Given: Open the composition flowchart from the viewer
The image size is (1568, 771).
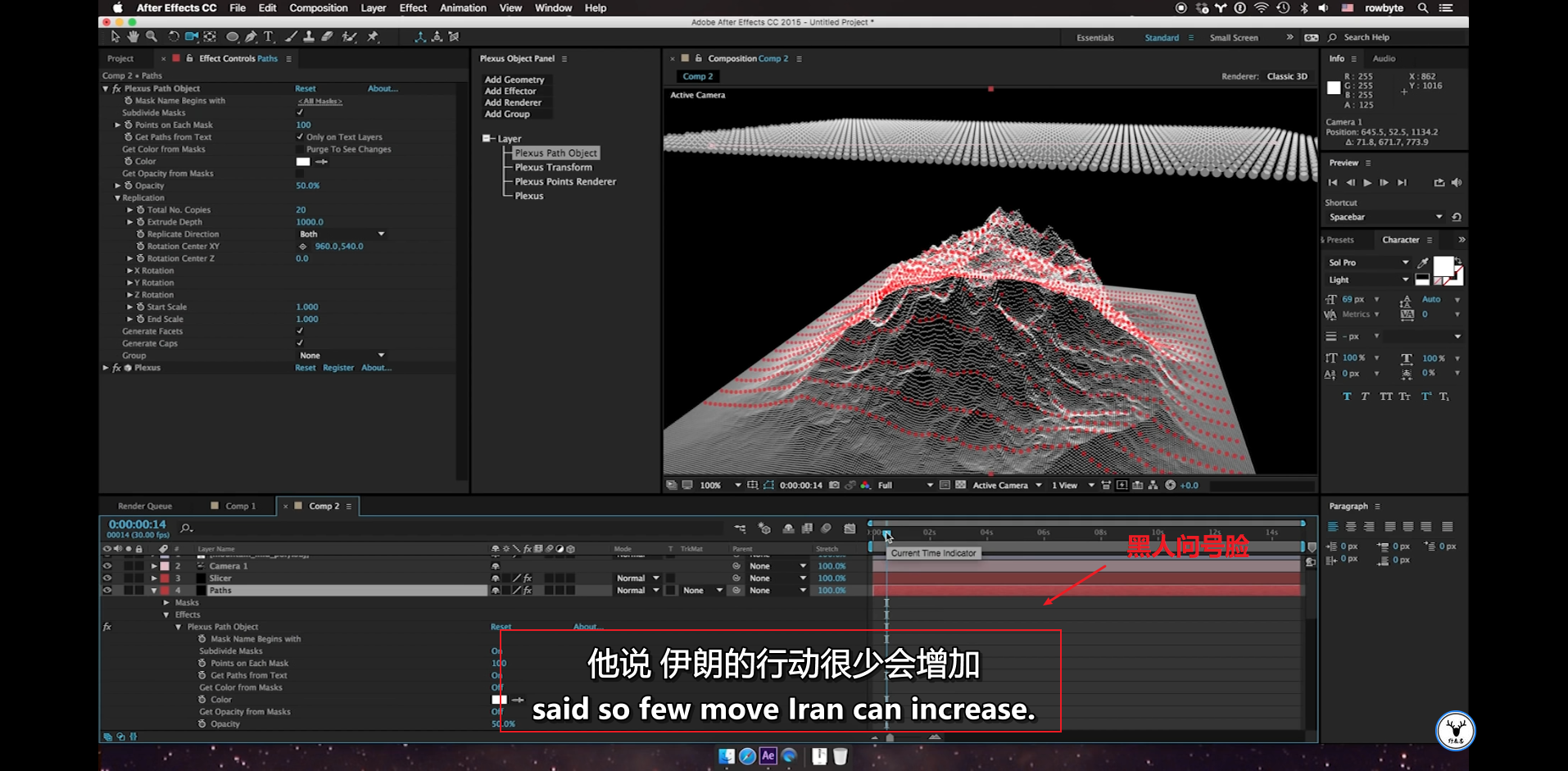Looking at the screenshot, I should pyautogui.click(x=1153, y=485).
